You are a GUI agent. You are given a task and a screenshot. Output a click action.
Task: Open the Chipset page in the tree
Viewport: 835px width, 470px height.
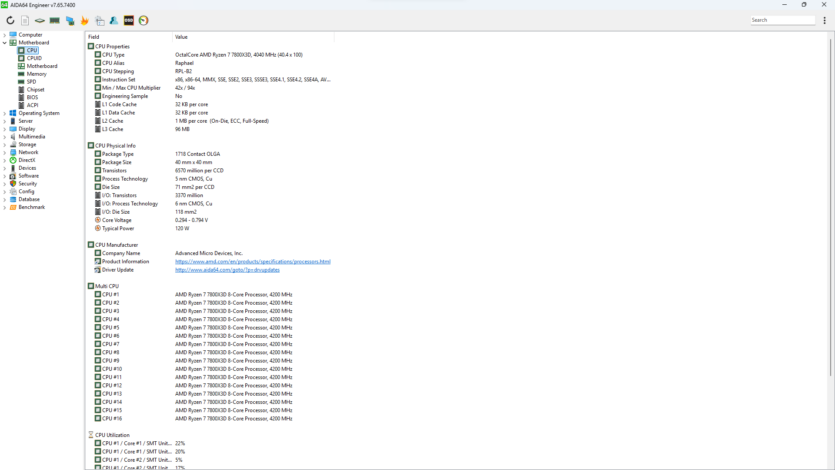tap(36, 89)
